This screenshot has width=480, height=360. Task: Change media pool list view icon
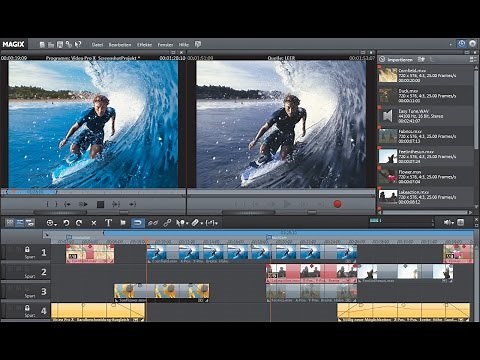[472, 59]
